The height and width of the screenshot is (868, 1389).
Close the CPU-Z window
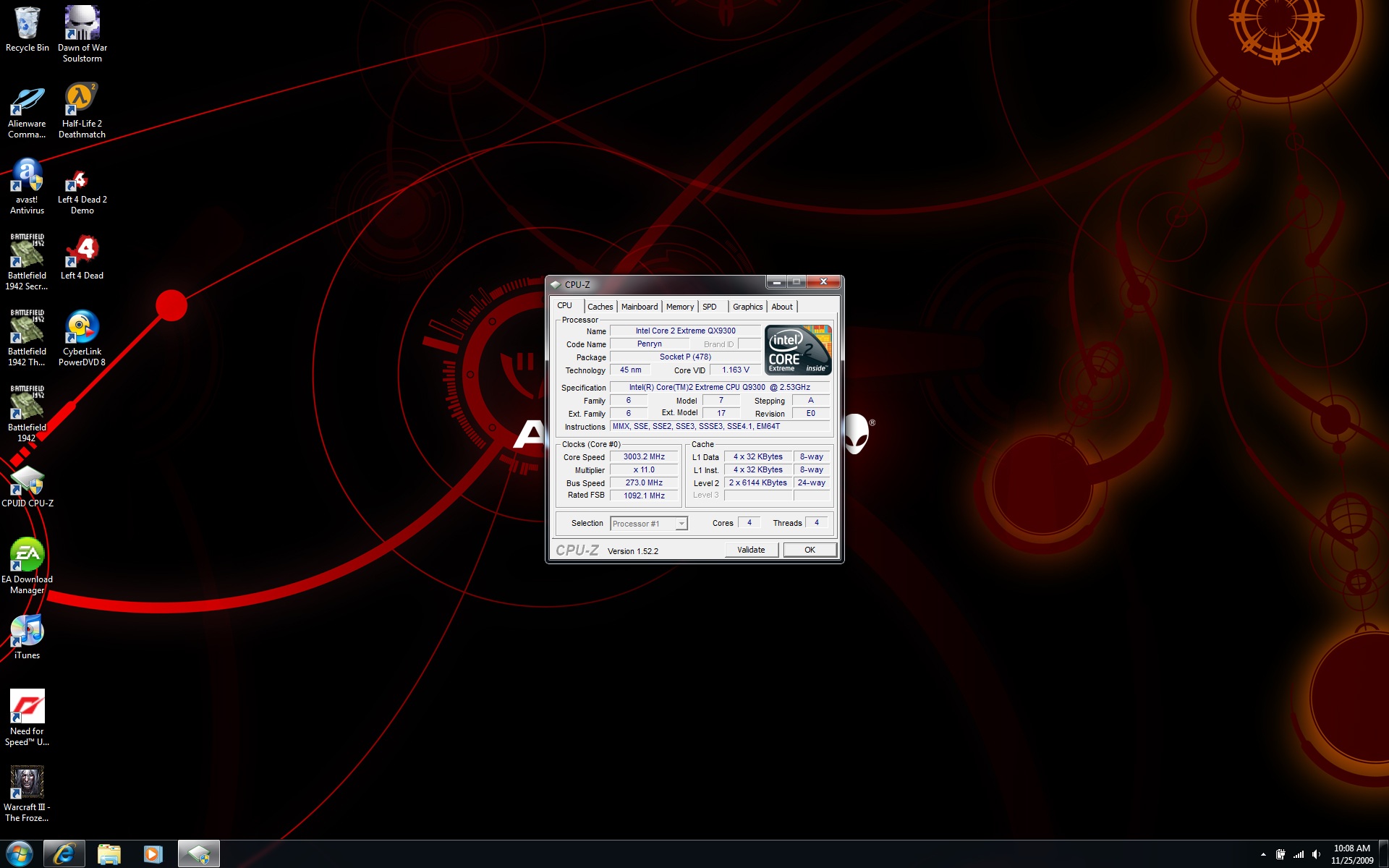pos(823,282)
